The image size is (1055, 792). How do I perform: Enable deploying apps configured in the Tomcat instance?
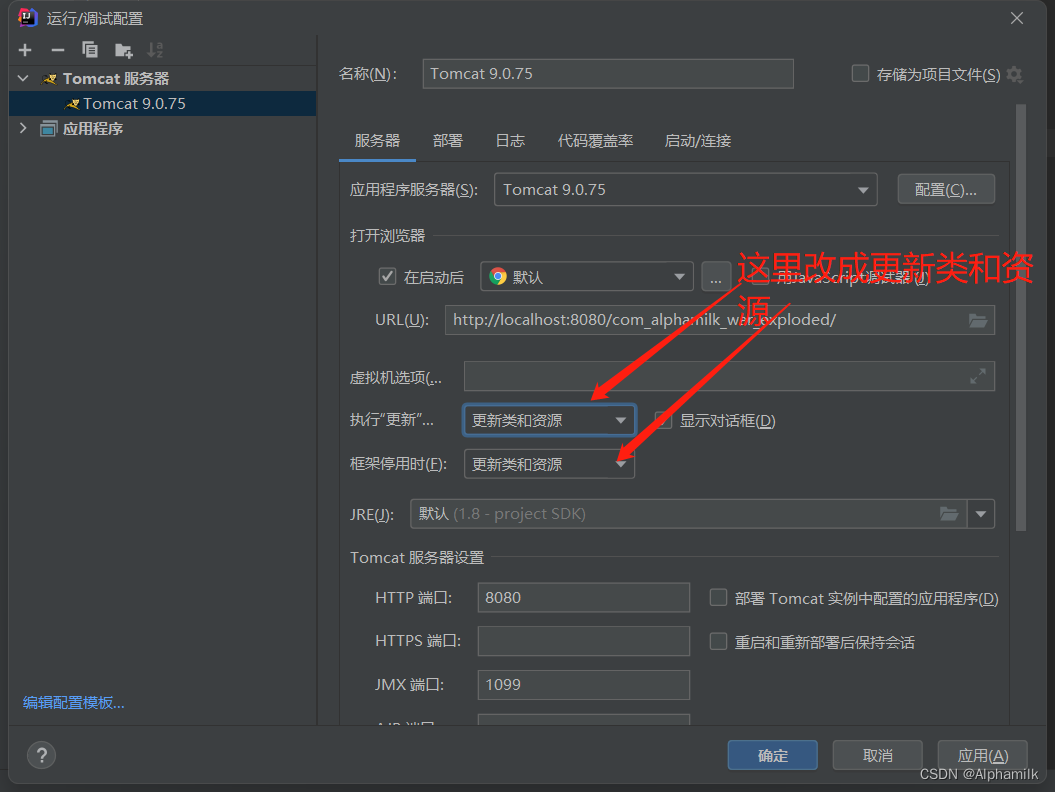coord(719,598)
